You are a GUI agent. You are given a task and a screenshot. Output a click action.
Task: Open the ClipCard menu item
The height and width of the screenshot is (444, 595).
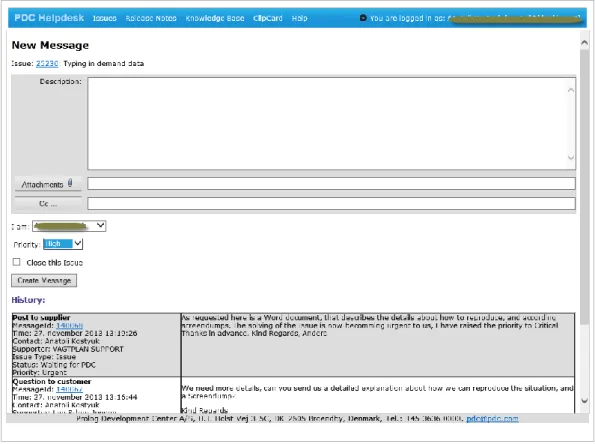[x=268, y=18]
